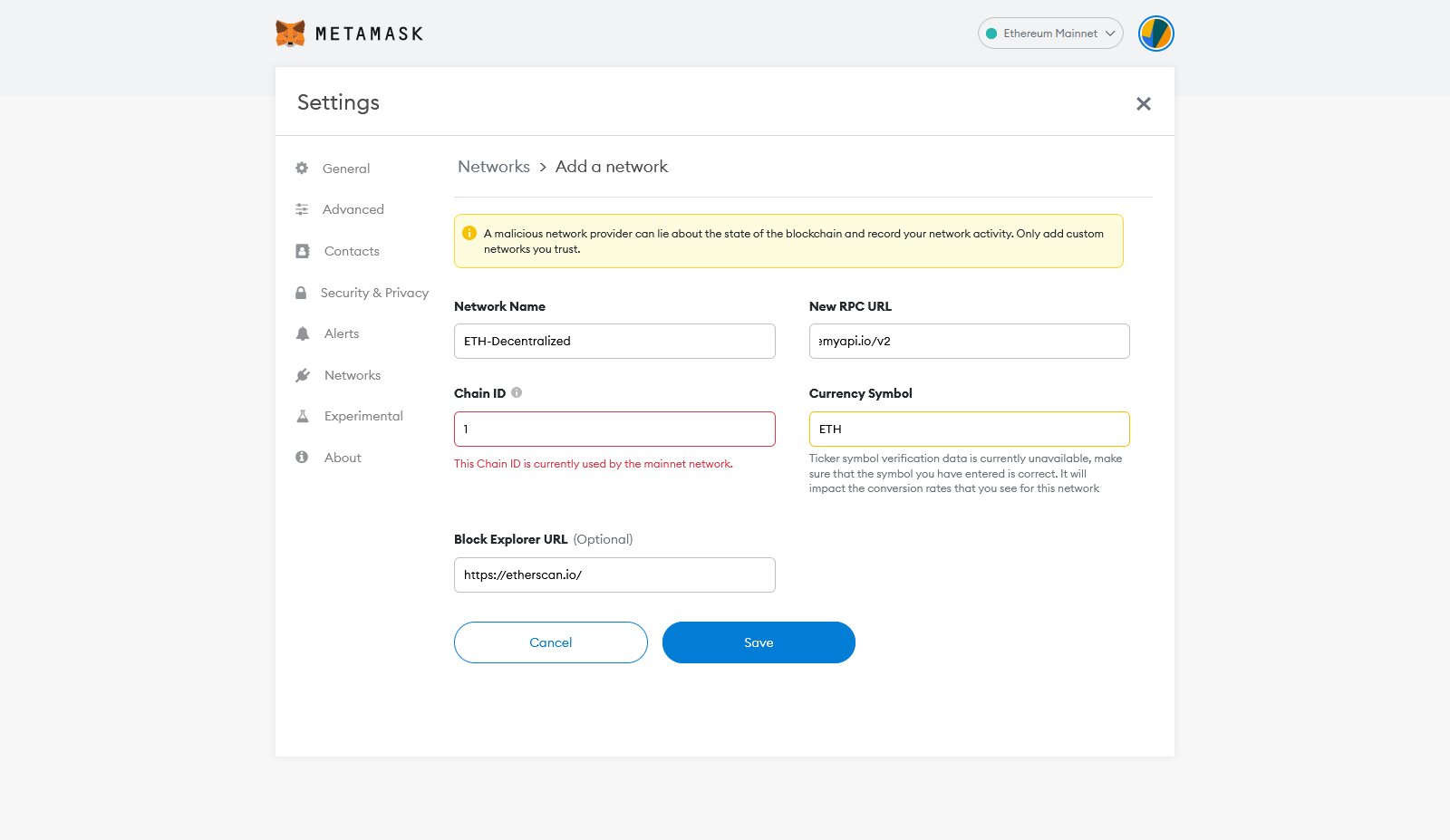Click the Chain ID error message
This screenshot has height=840, width=1450.
click(x=594, y=464)
